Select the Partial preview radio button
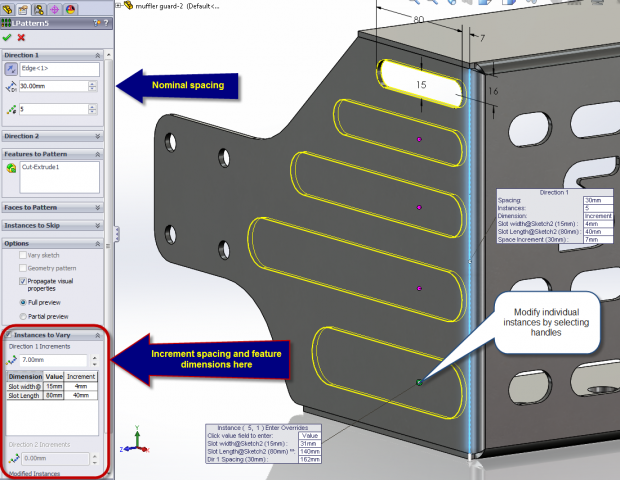The height and width of the screenshot is (480, 620). [23, 316]
